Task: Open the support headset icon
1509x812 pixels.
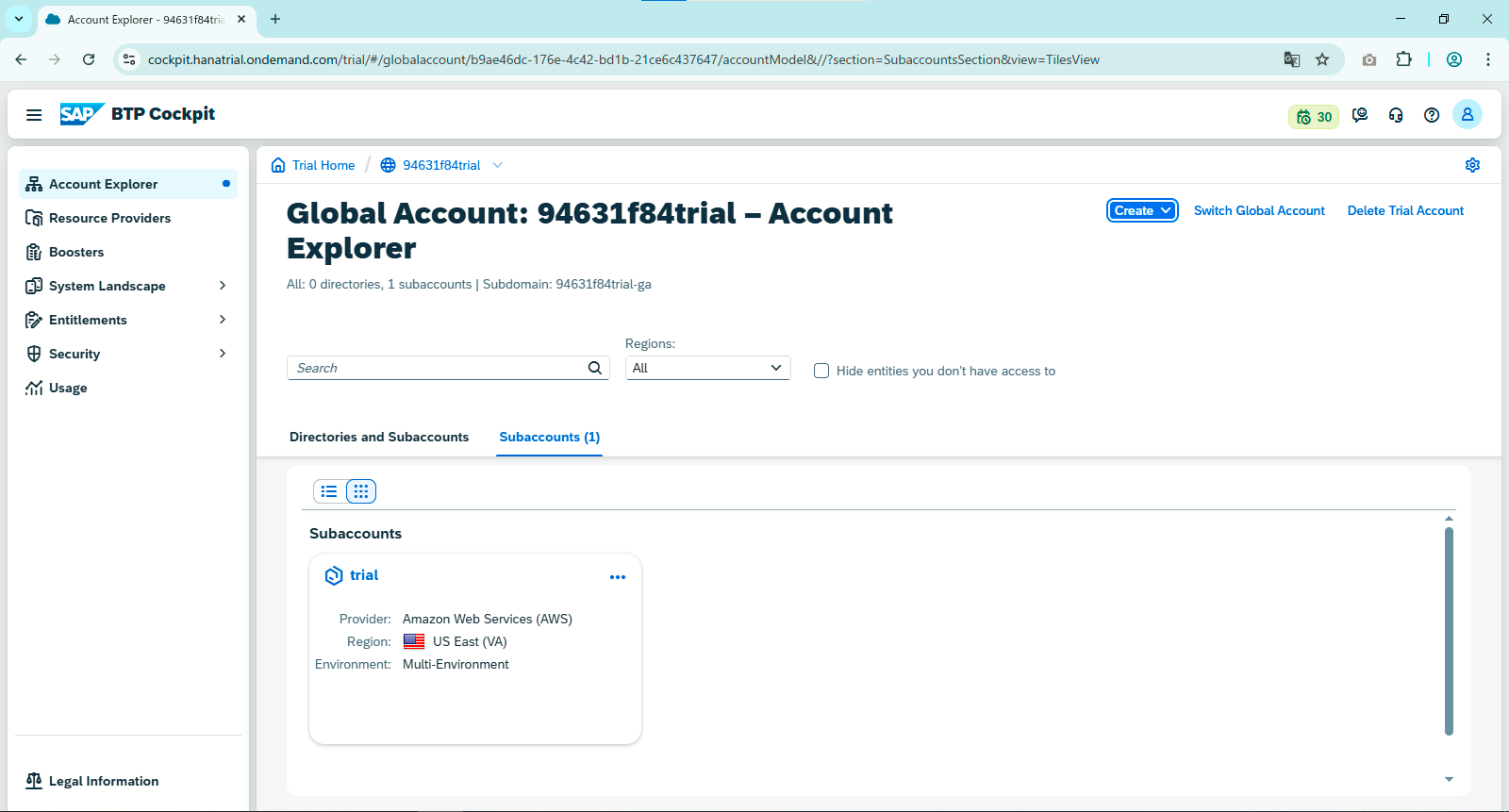Action: (x=1396, y=115)
